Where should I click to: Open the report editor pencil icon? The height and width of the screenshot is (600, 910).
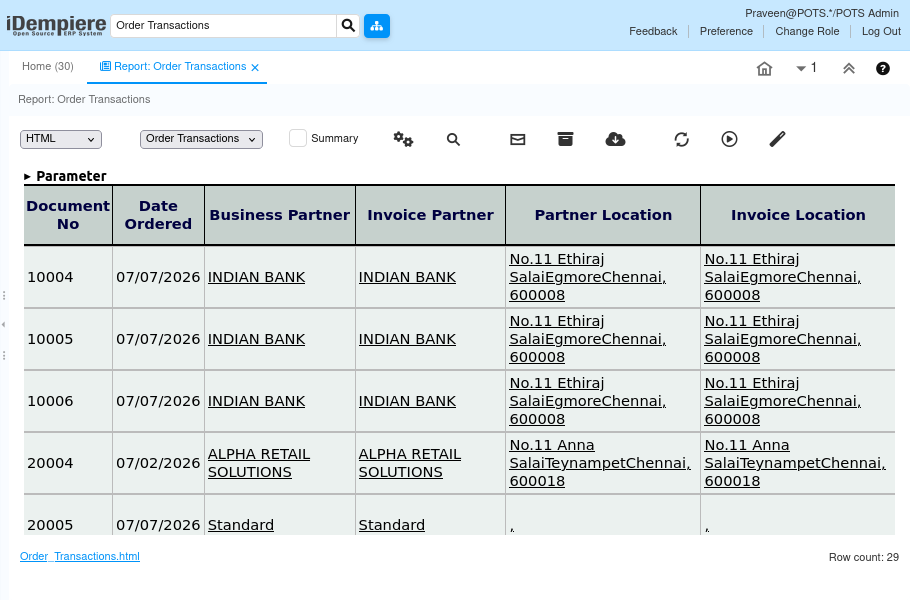(x=777, y=139)
